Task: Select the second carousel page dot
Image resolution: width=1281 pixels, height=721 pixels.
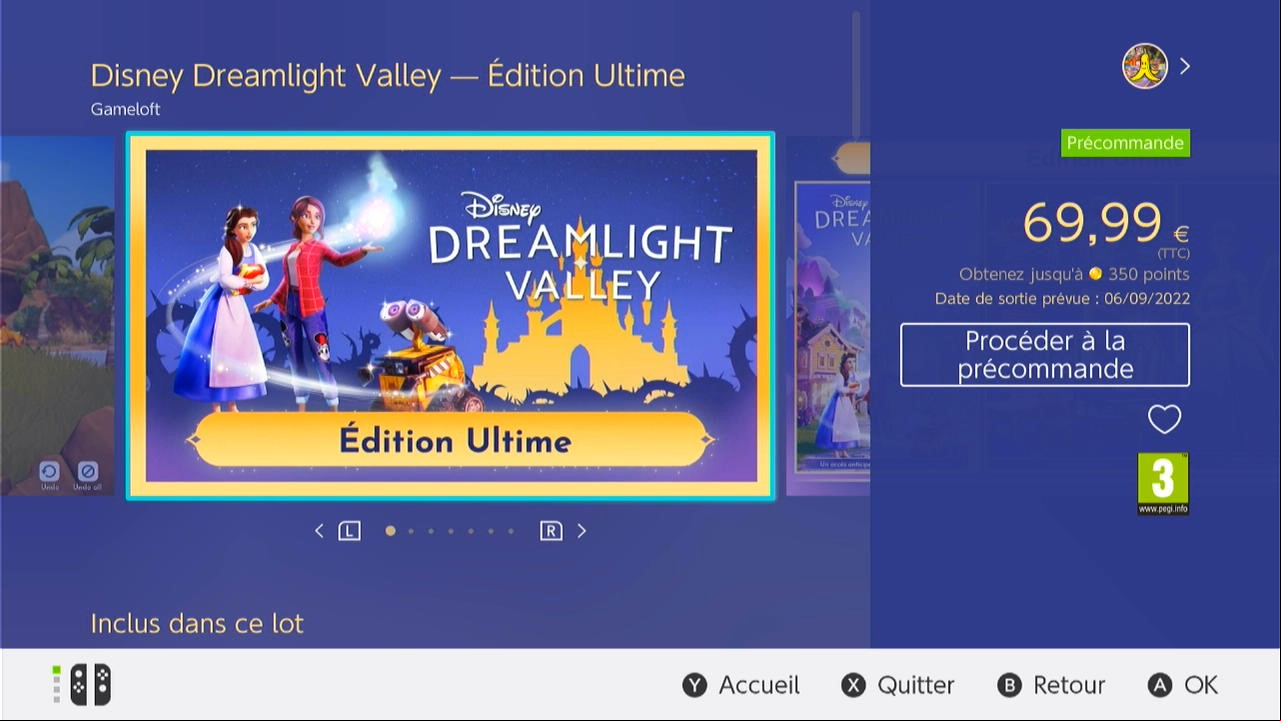Action: 411,531
